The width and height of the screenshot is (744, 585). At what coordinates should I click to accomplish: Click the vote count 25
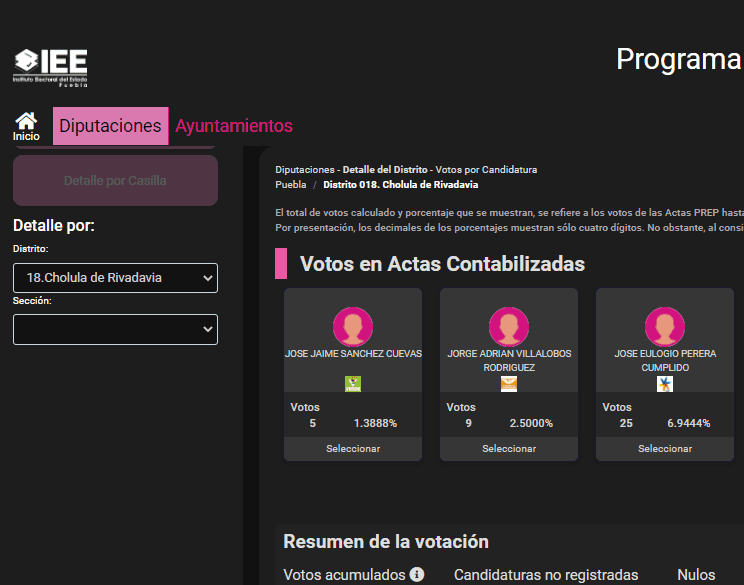(626, 423)
